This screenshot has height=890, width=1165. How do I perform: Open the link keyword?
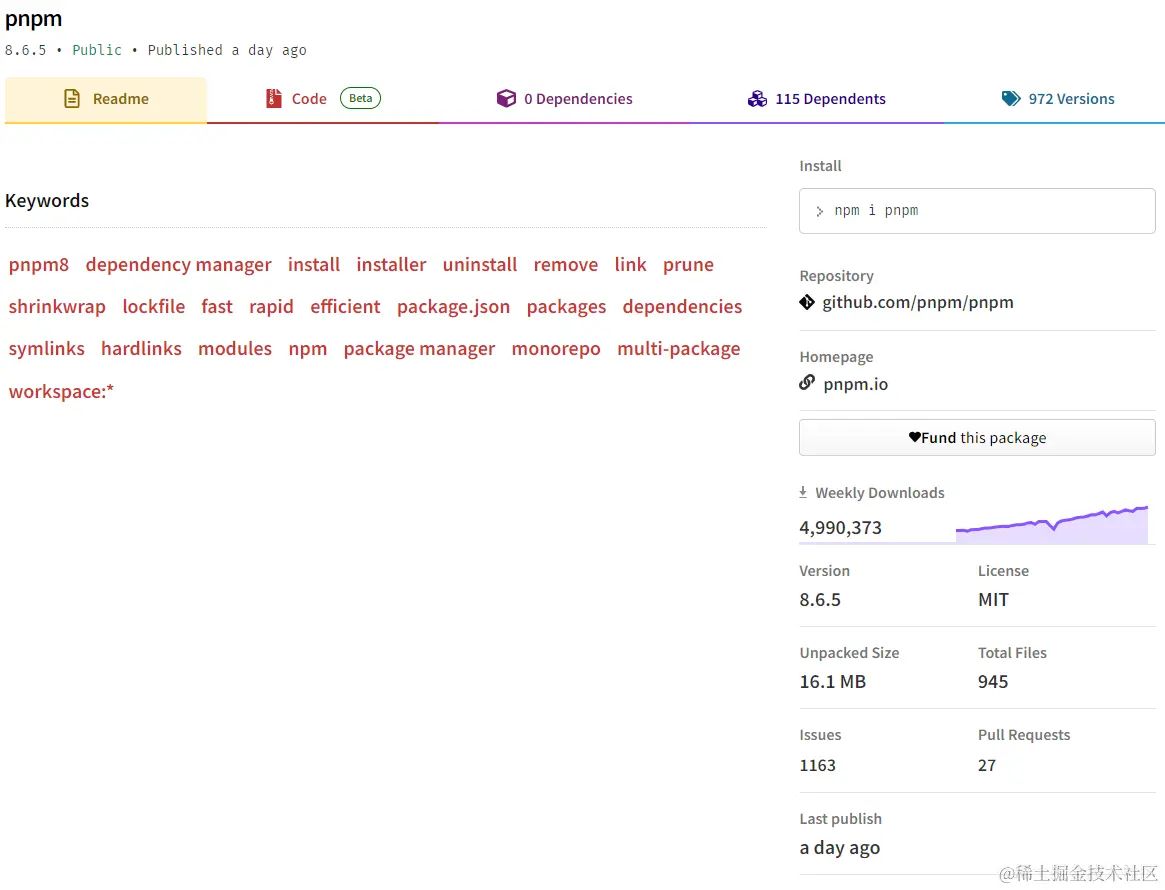click(x=630, y=264)
